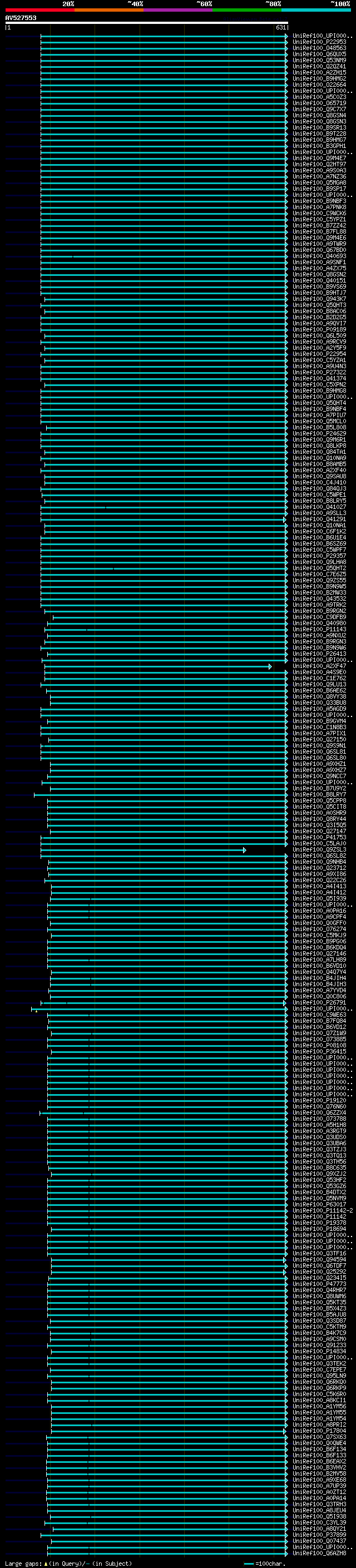Select hit label UniRef100_O65719

point(319,103)
